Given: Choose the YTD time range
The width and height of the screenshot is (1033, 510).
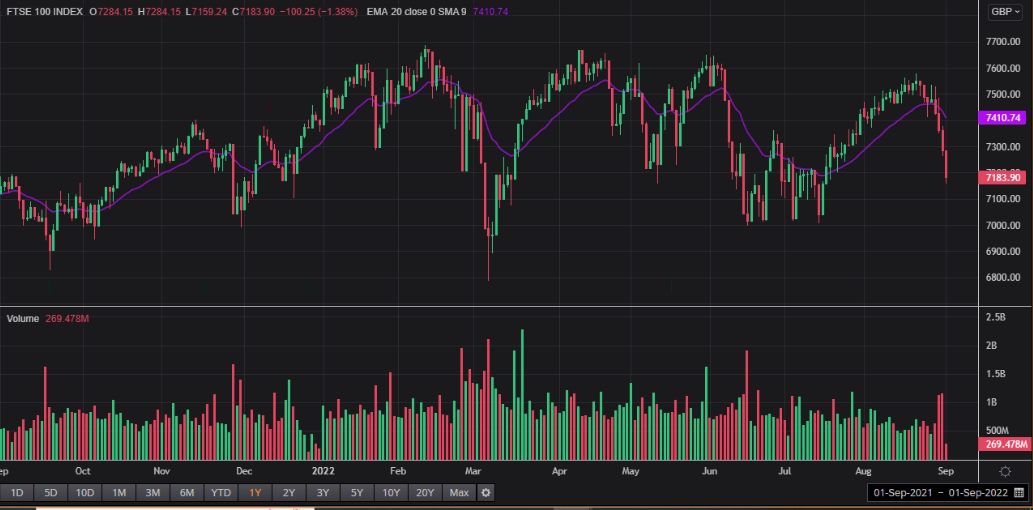Looking at the screenshot, I should [221, 493].
